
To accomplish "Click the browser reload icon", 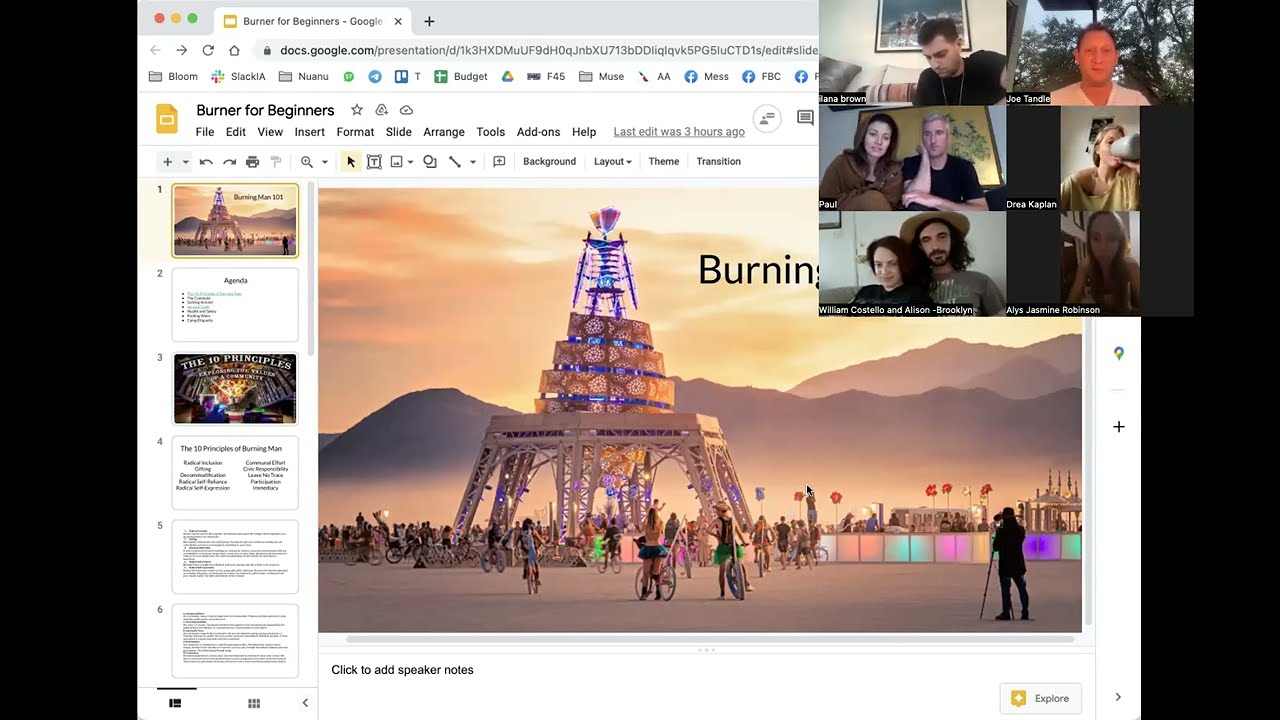I will click(x=208, y=50).
